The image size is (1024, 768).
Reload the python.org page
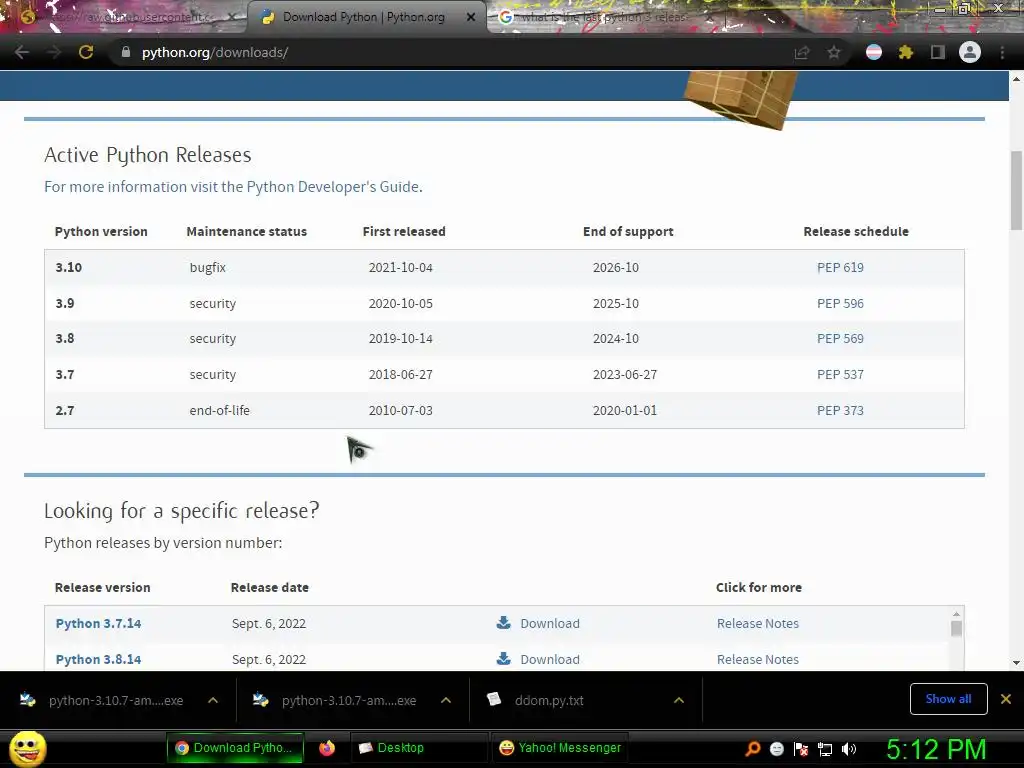pyautogui.click(x=86, y=52)
